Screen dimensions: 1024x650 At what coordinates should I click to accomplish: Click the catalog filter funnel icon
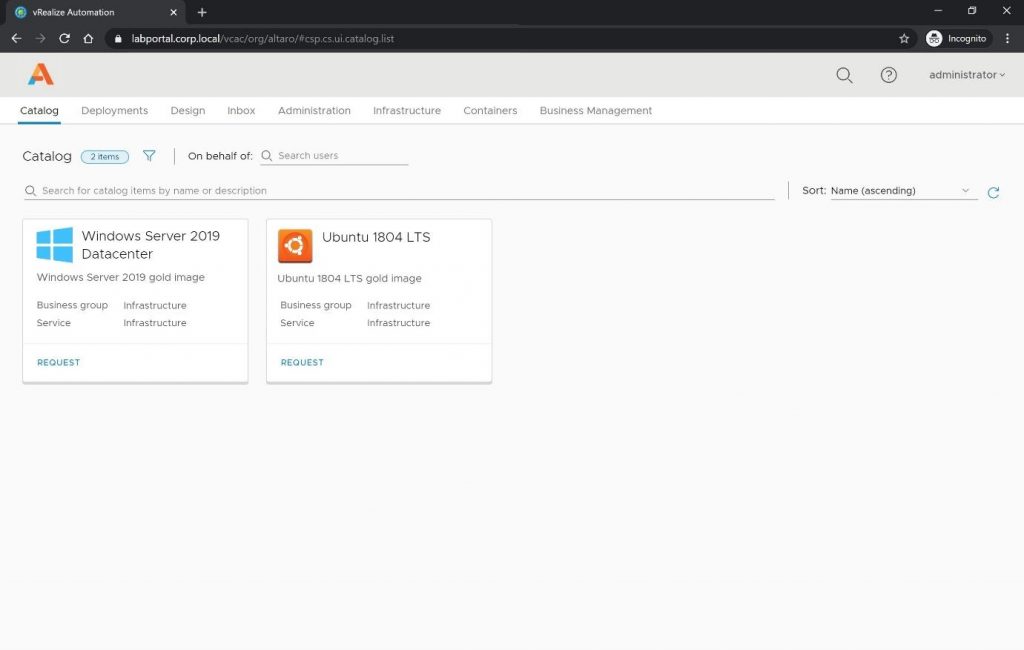149,155
